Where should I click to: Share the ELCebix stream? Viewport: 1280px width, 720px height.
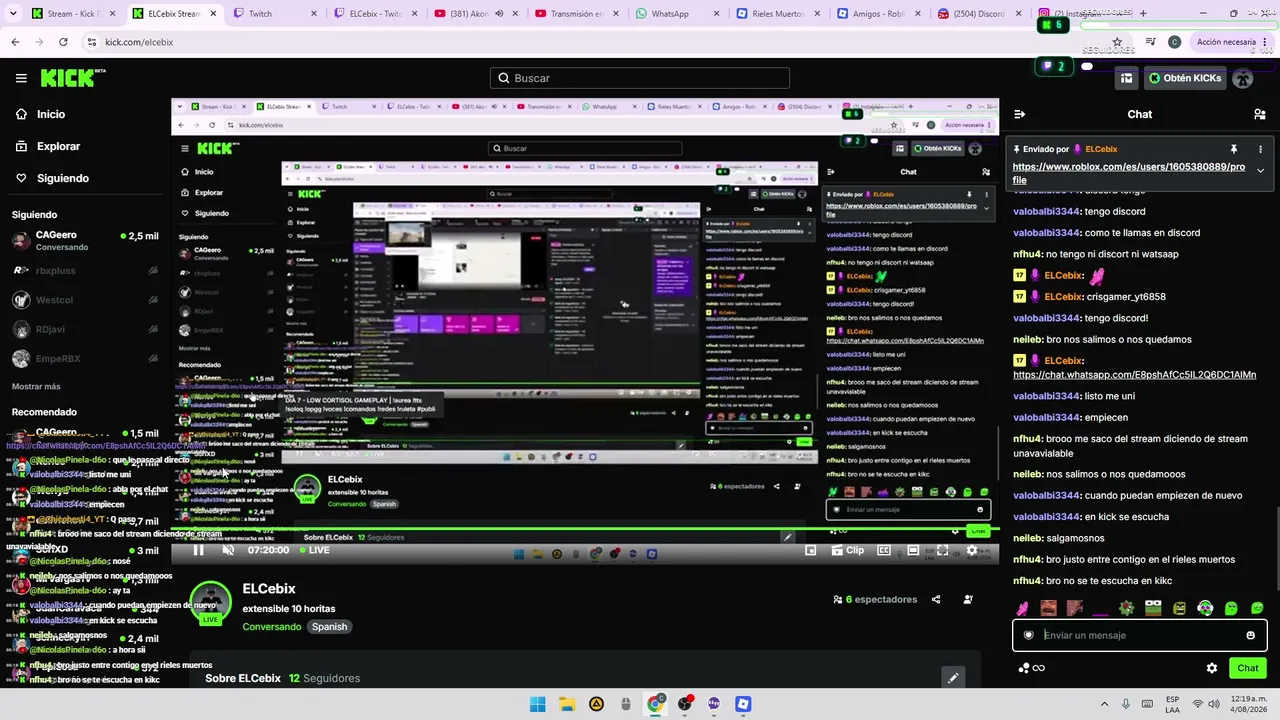(936, 600)
